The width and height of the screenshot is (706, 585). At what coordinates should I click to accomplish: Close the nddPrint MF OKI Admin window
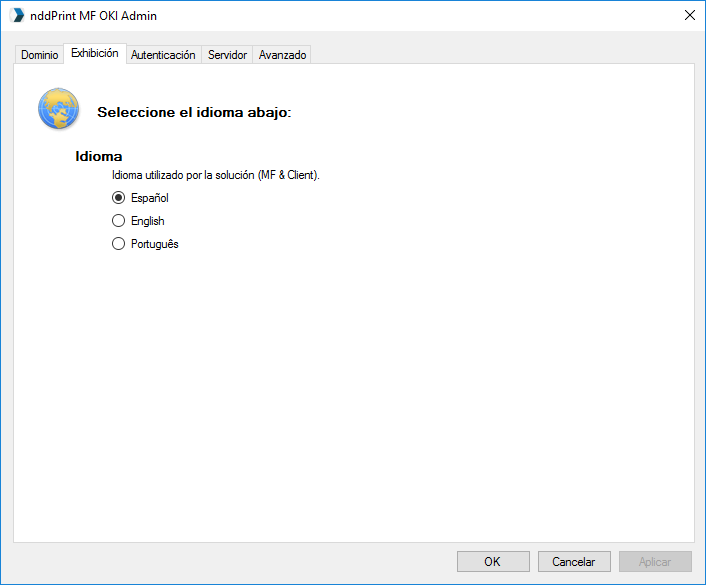(x=689, y=15)
